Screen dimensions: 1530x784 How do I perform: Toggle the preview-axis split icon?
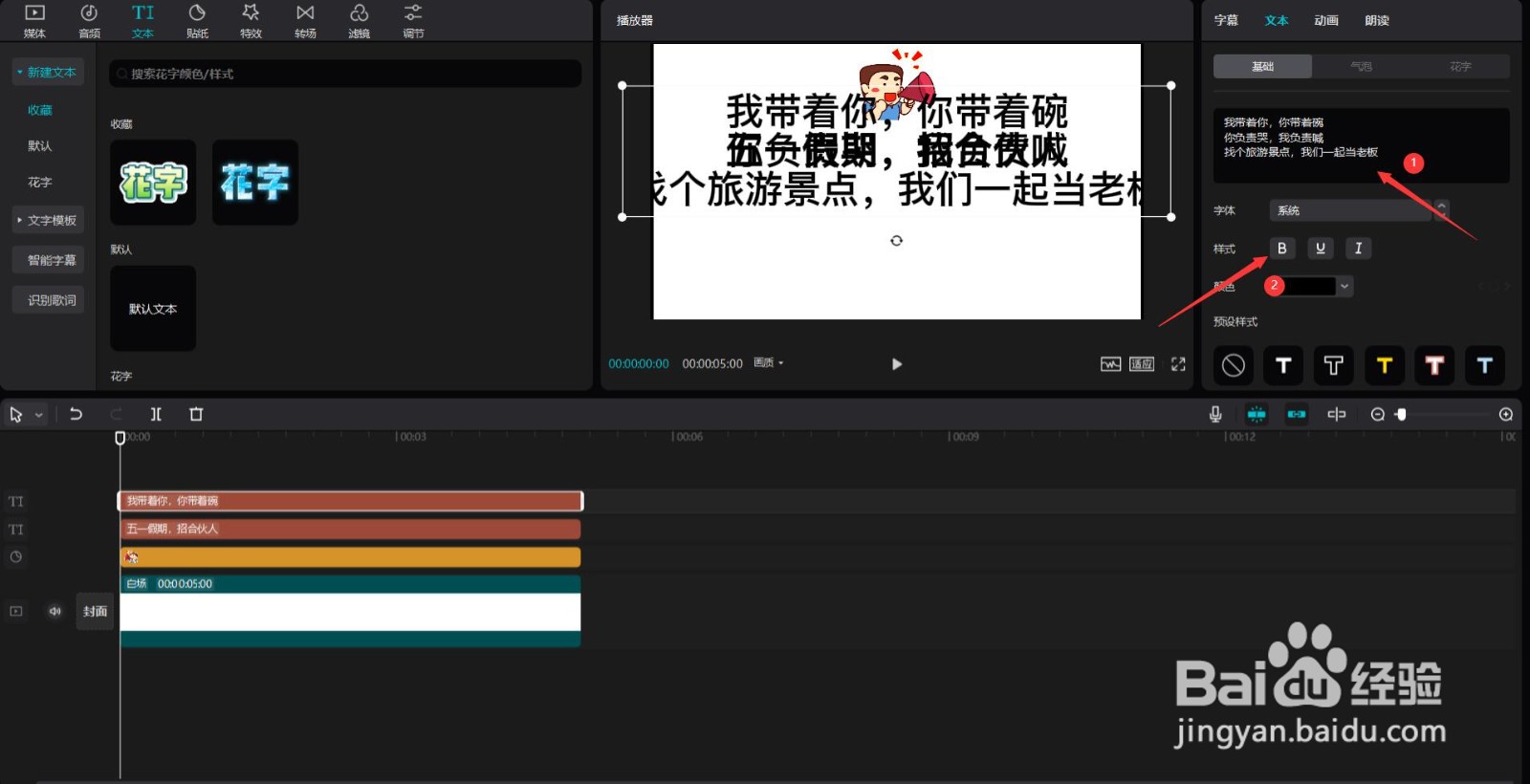coord(1337,414)
